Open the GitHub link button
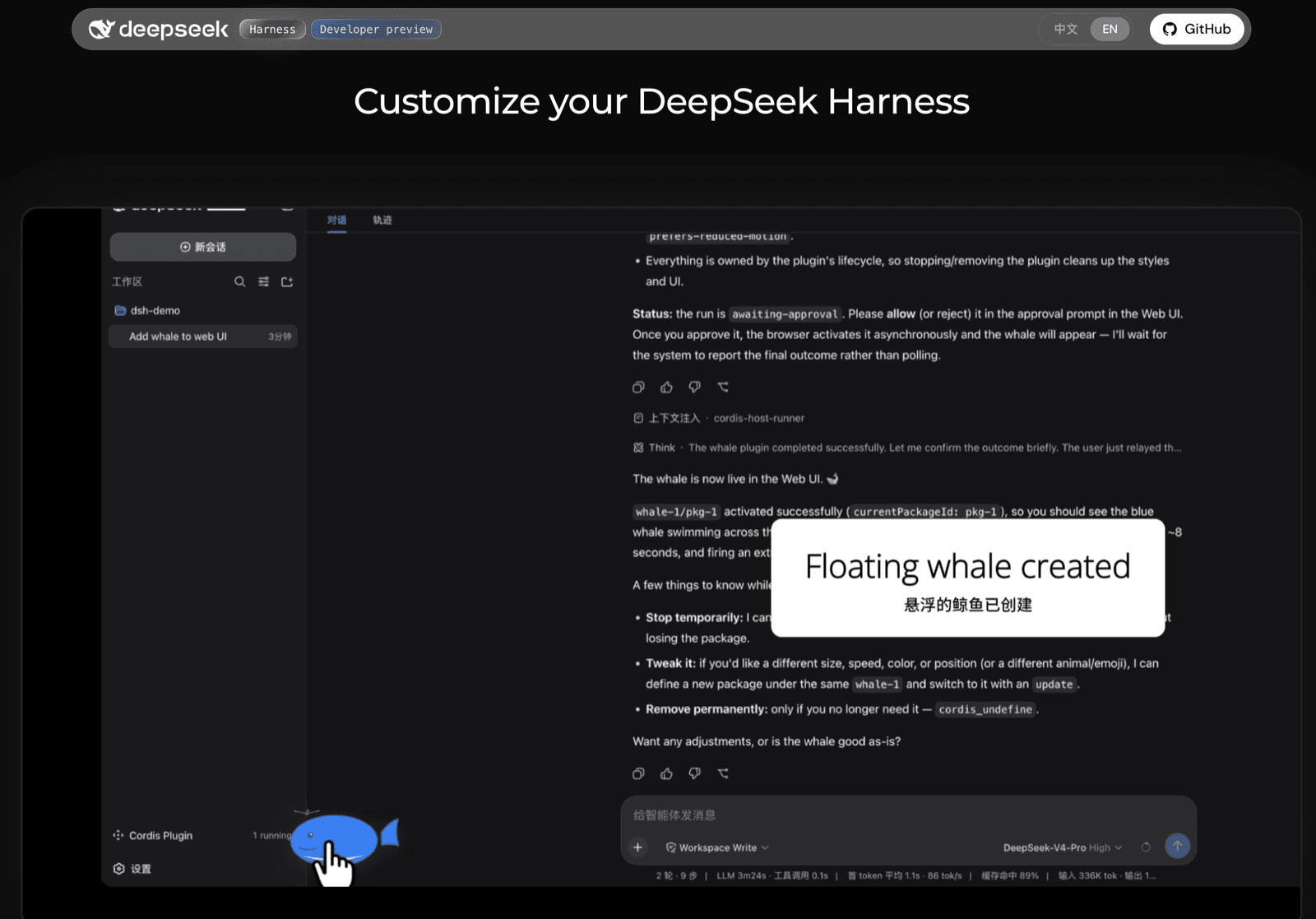The image size is (1316, 919). point(1197,29)
